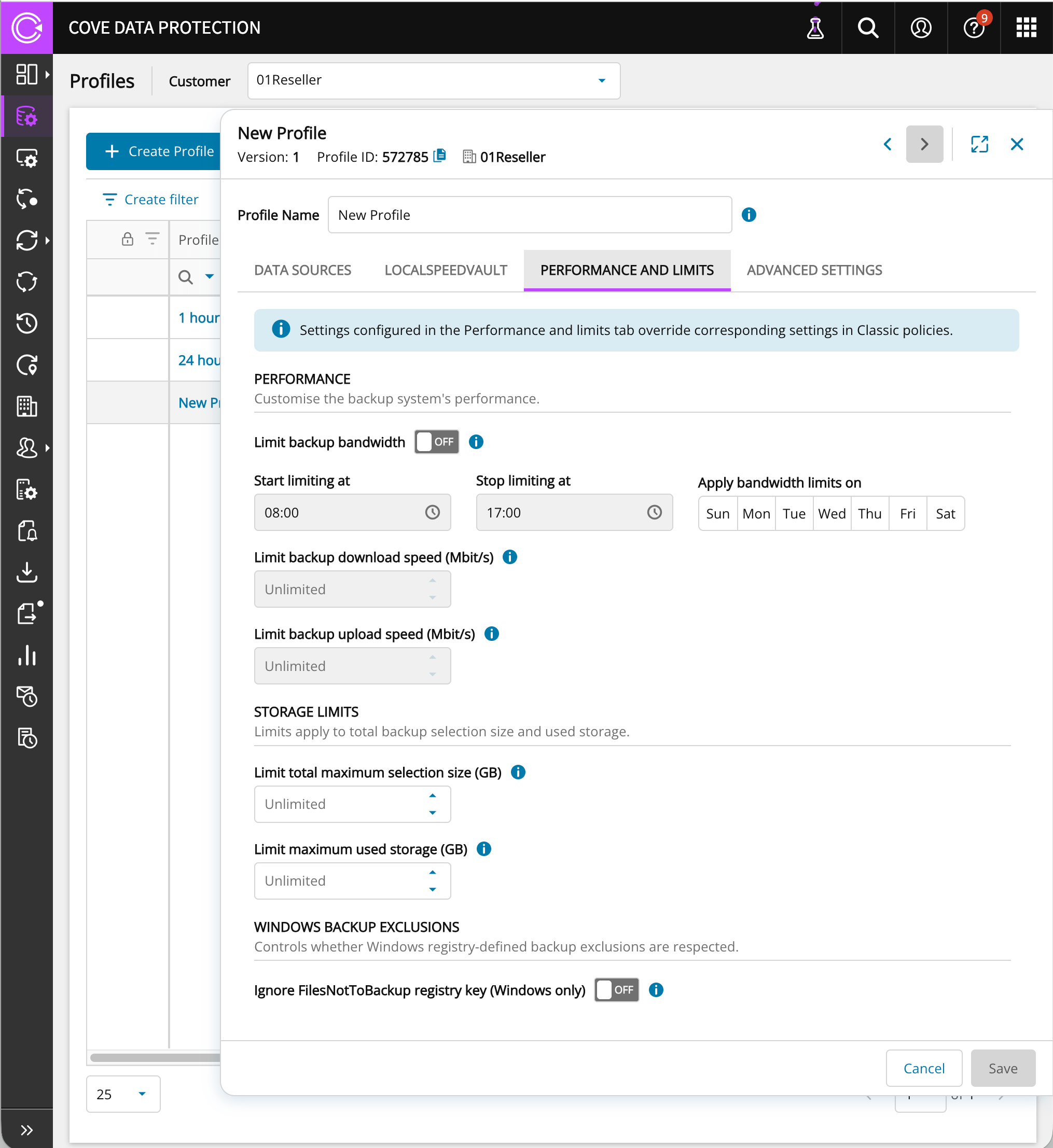Image resolution: width=1053 pixels, height=1148 pixels.
Task: Toggle Tue bandwidth limit day
Action: click(794, 514)
